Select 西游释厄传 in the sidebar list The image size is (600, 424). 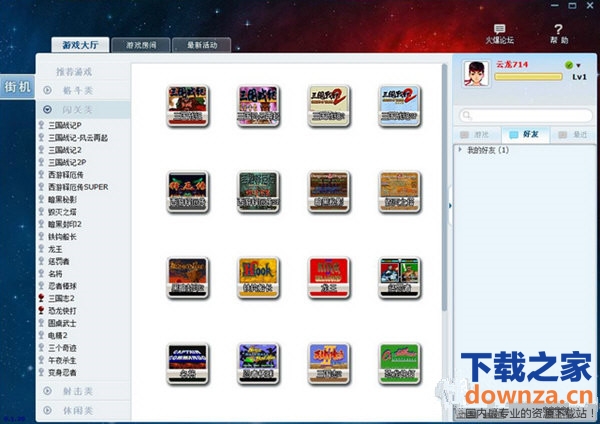pos(65,174)
